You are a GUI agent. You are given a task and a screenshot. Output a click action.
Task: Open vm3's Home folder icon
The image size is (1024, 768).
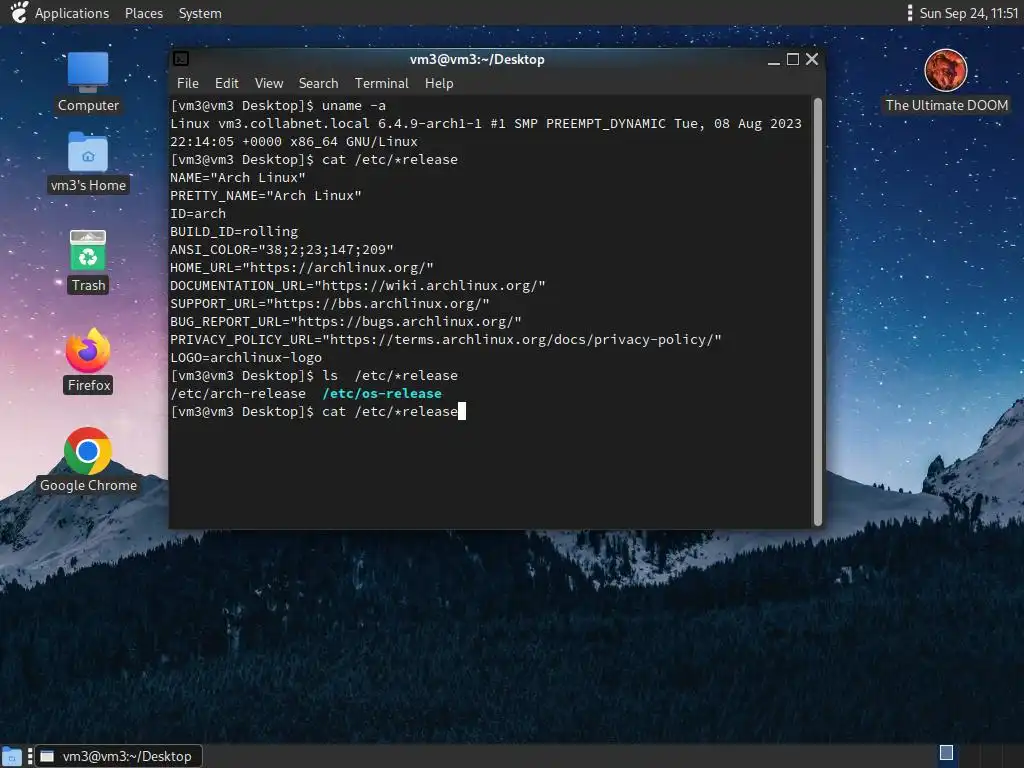(x=88, y=161)
